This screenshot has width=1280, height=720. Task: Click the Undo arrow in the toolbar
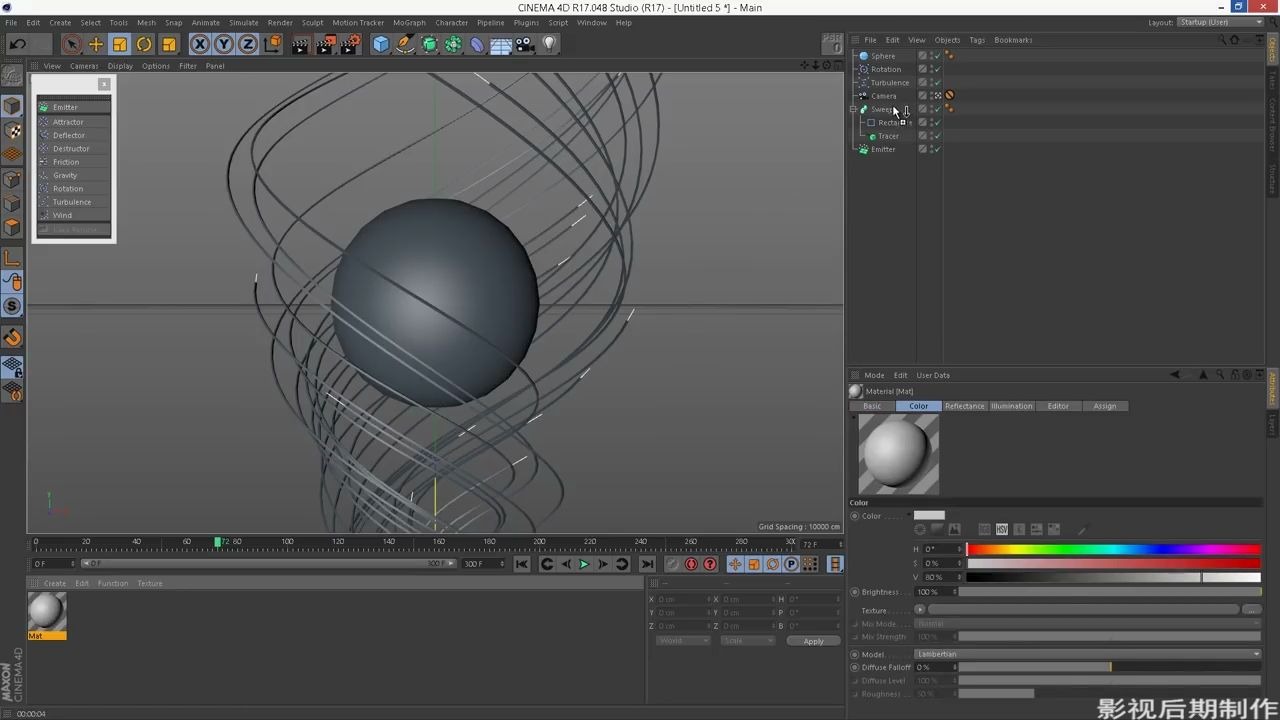tap(18, 44)
